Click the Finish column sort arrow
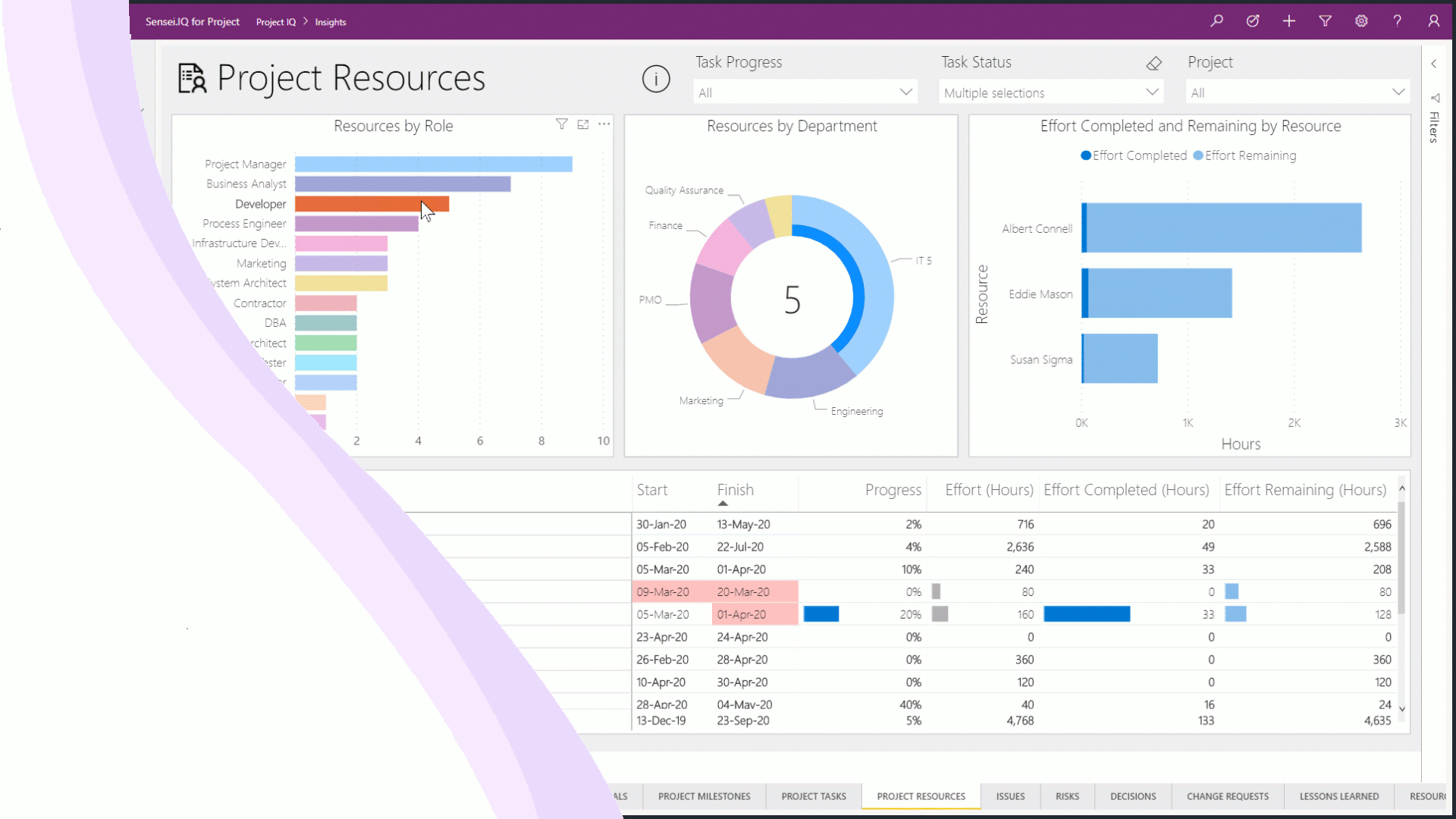This screenshot has height=819, width=1456. pos(723,504)
